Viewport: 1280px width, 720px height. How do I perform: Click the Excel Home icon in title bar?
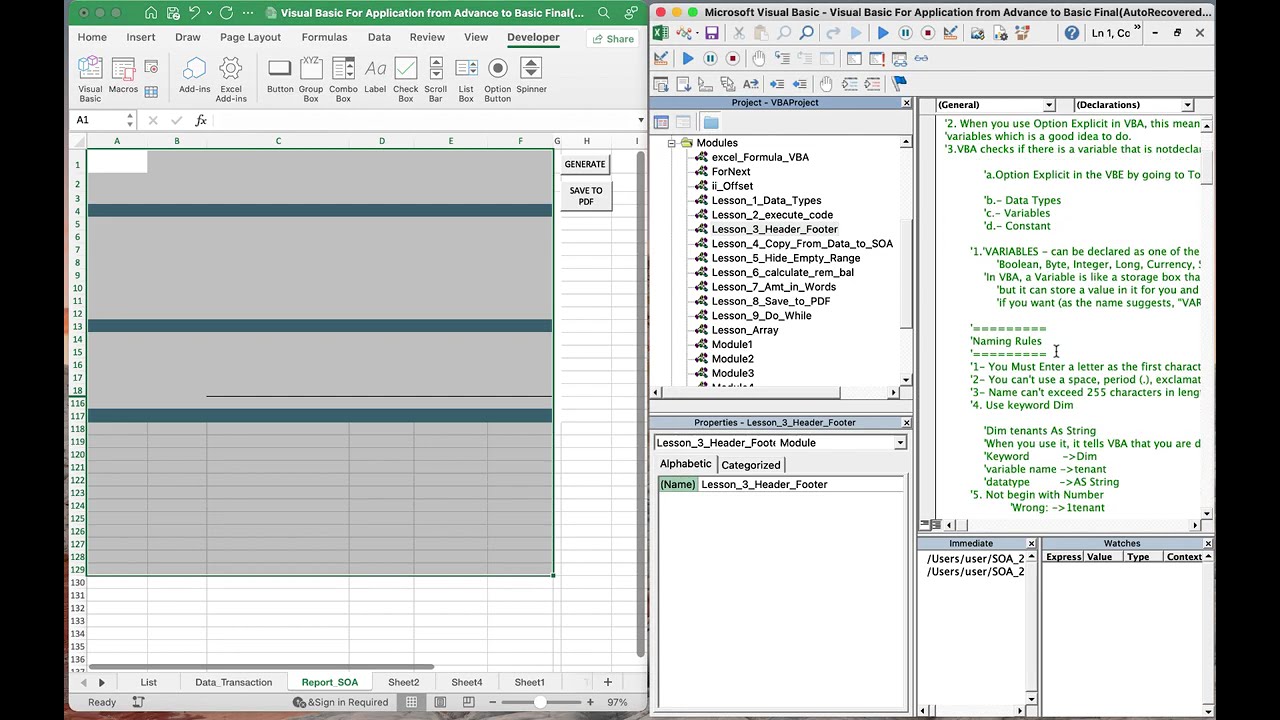pyautogui.click(x=150, y=13)
